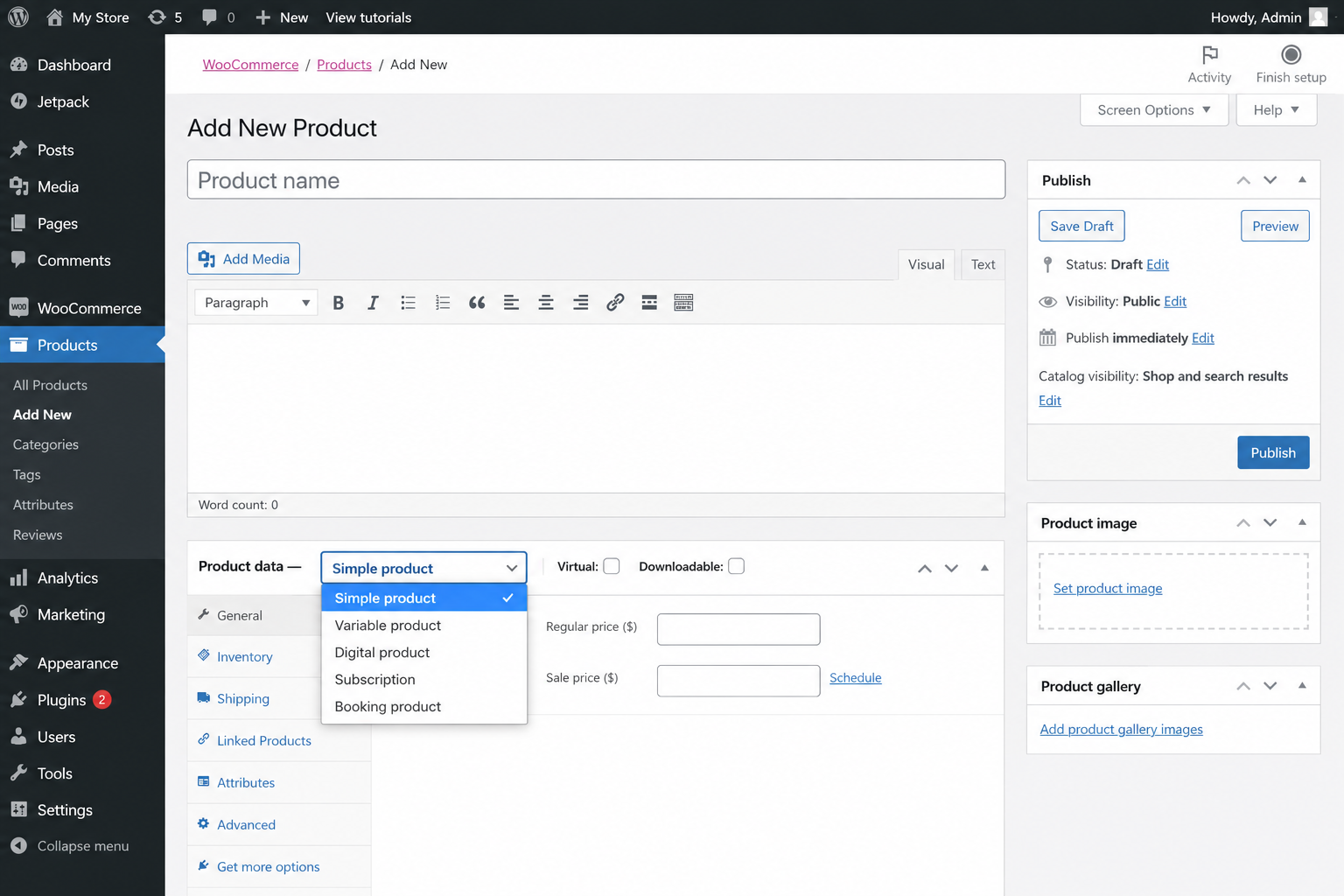Screen dimensions: 1344x896
Task: Click the Italic formatting icon
Action: [x=373, y=303]
